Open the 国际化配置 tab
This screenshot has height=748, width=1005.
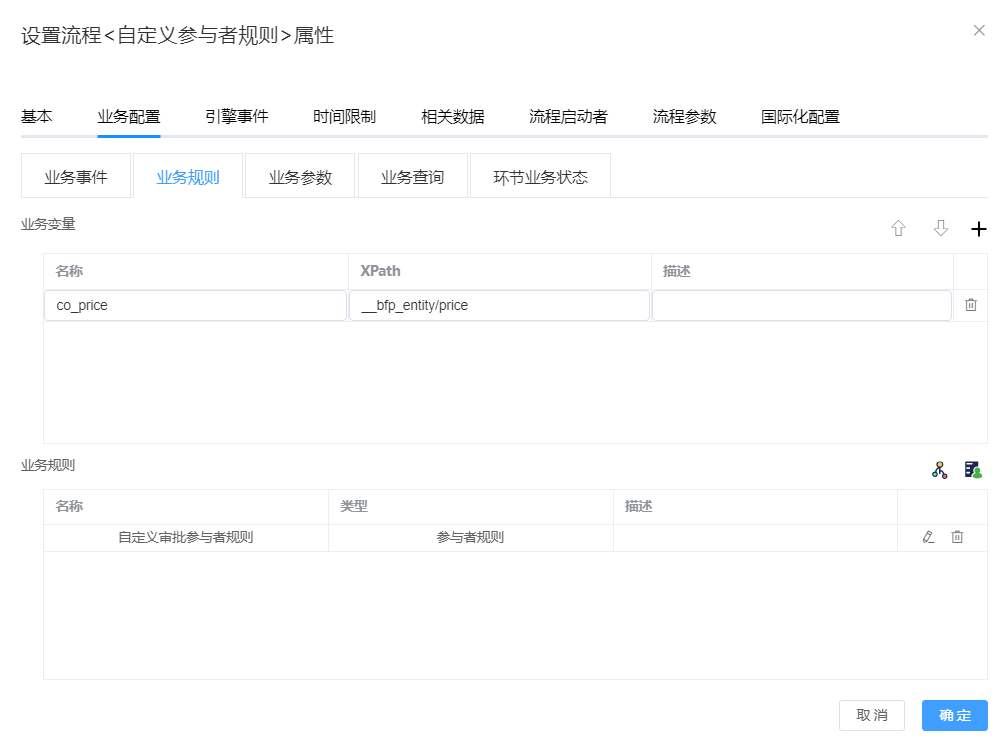[x=800, y=116]
